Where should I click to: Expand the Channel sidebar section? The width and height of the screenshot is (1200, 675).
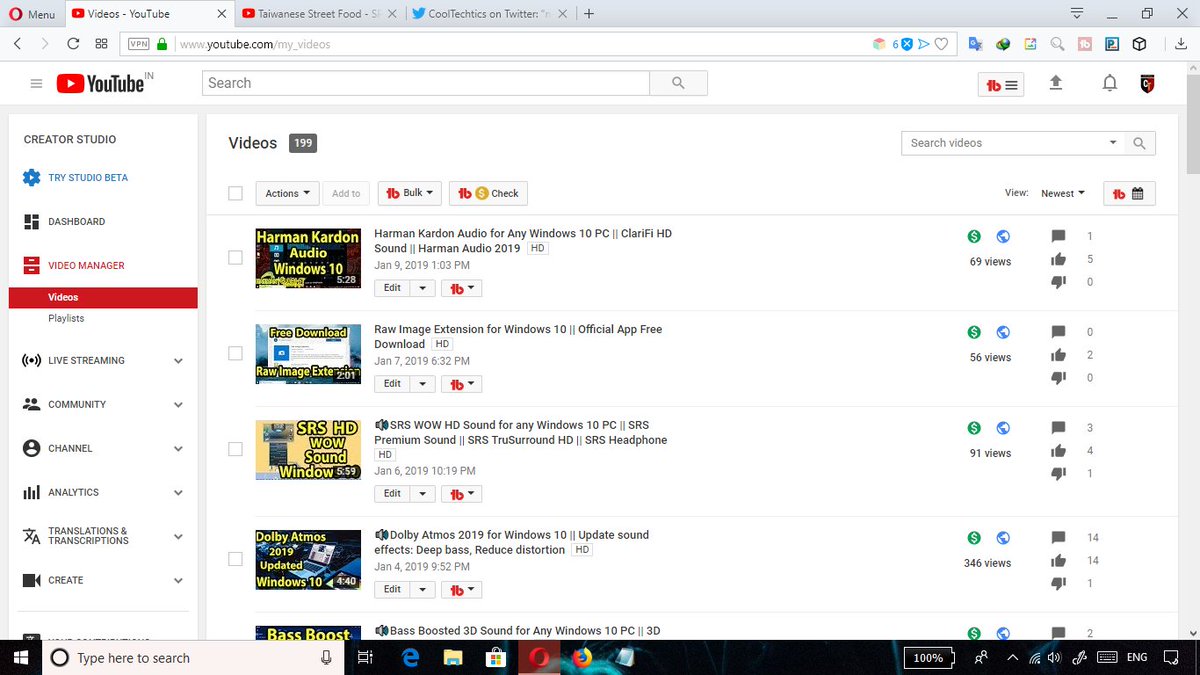pyautogui.click(x=178, y=449)
